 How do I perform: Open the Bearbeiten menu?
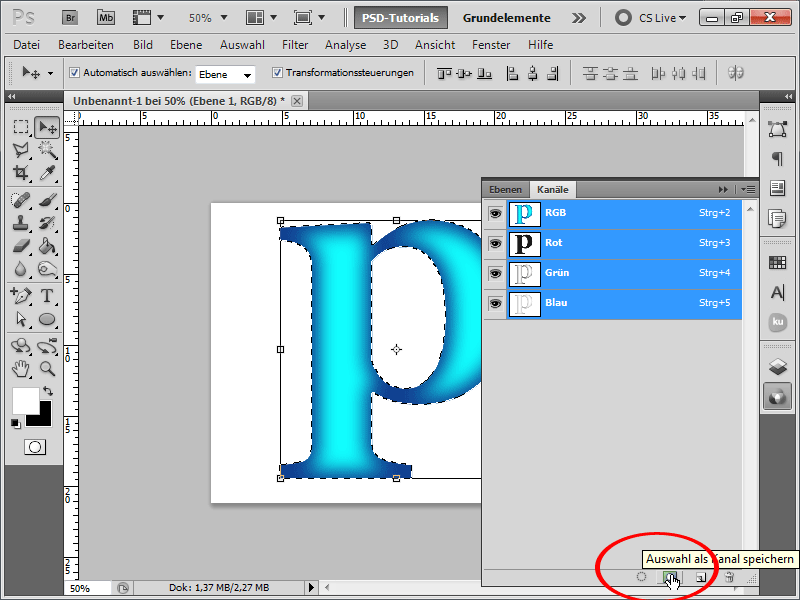coord(86,45)
